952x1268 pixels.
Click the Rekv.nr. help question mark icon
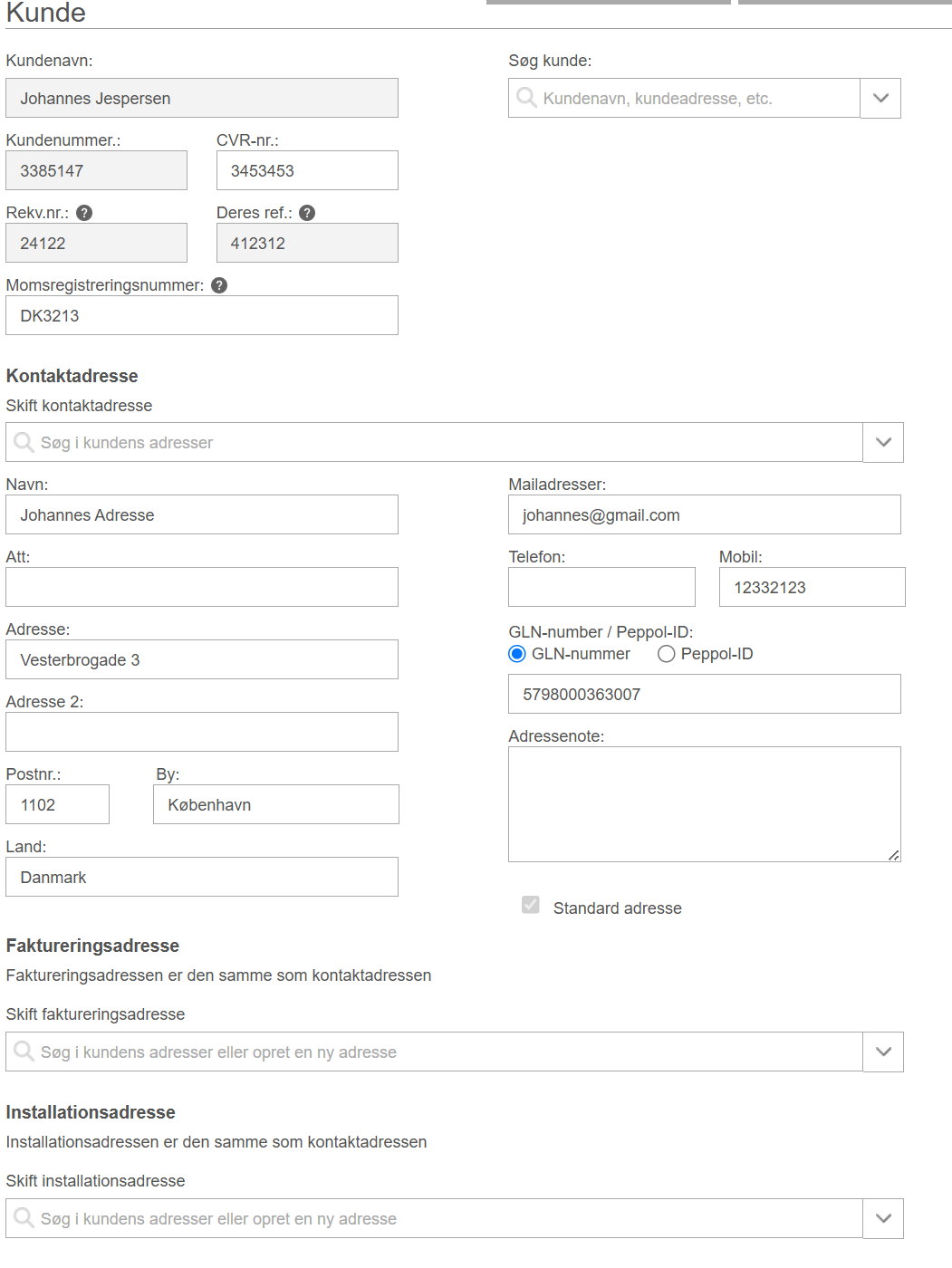click(x=84, y=213)
